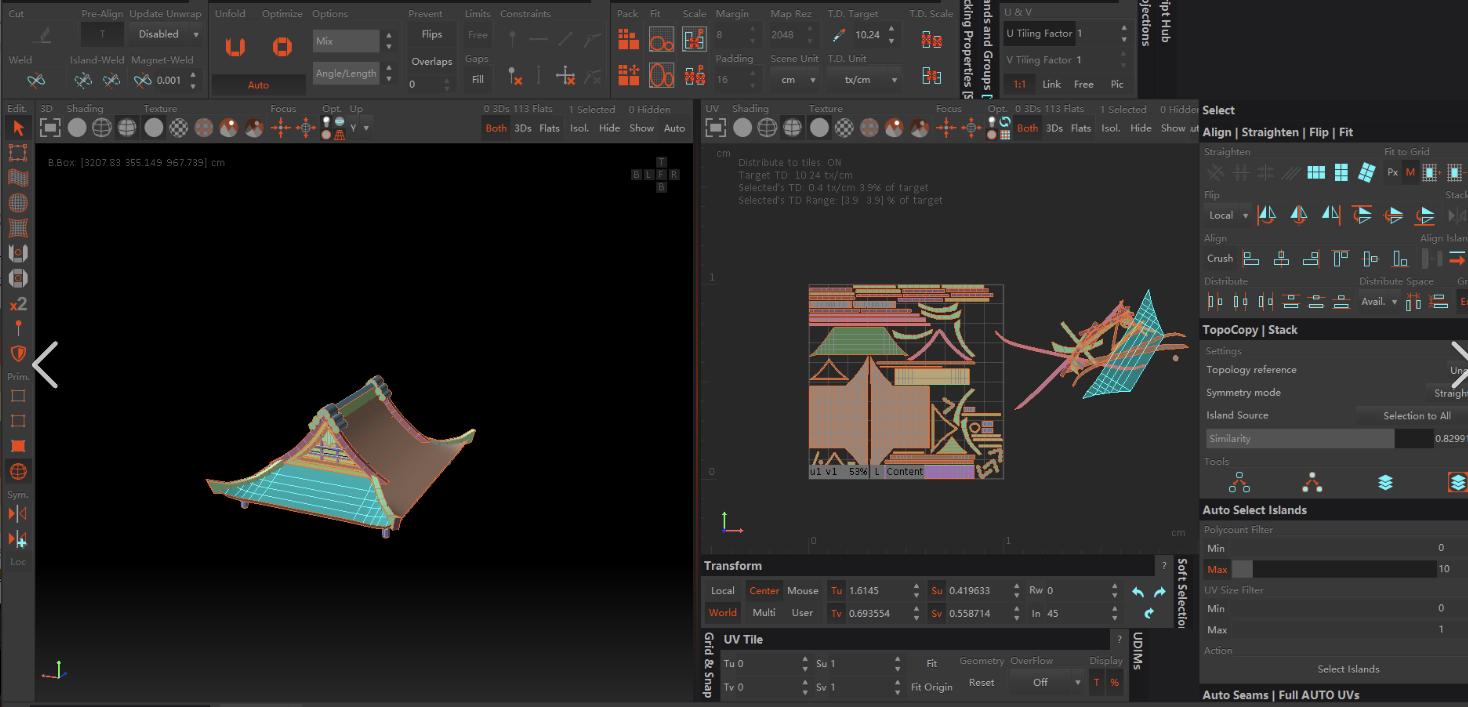1468x707 pixels.
Task: Click the Auto unfold button
Action: (258, 85)
